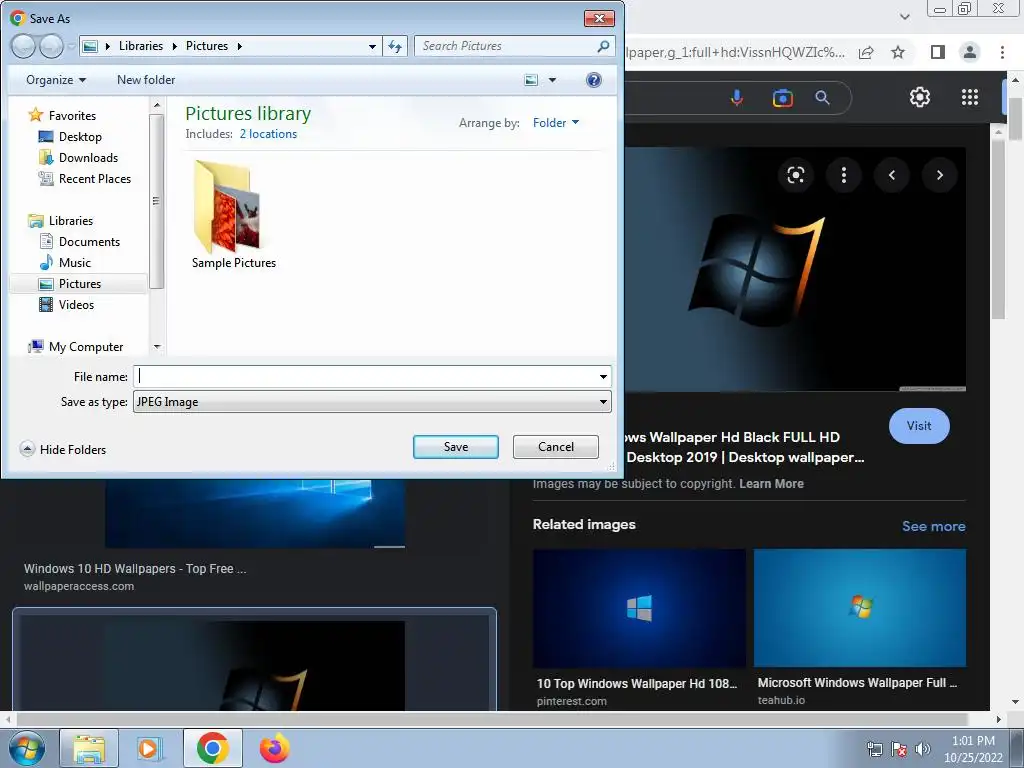Click the Action Center flag tray icon
Image resolution: width=1024 pixels, height=768 pixels.
tap(899, 749)
